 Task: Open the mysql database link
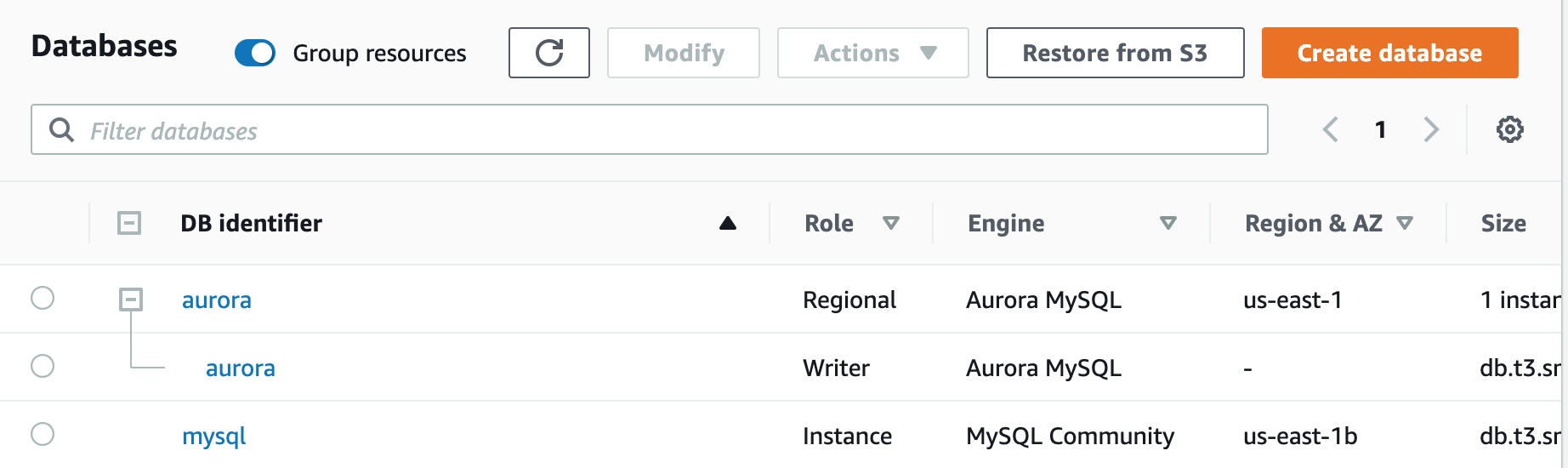[x=214, y=437]
